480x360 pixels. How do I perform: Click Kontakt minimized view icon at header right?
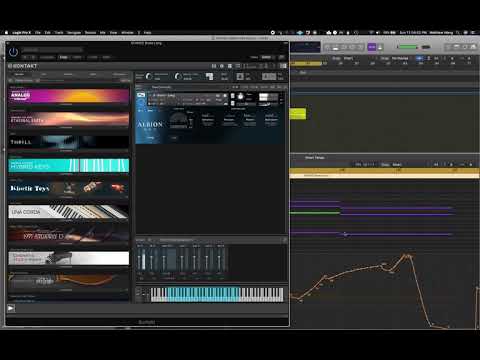[283, 66]
